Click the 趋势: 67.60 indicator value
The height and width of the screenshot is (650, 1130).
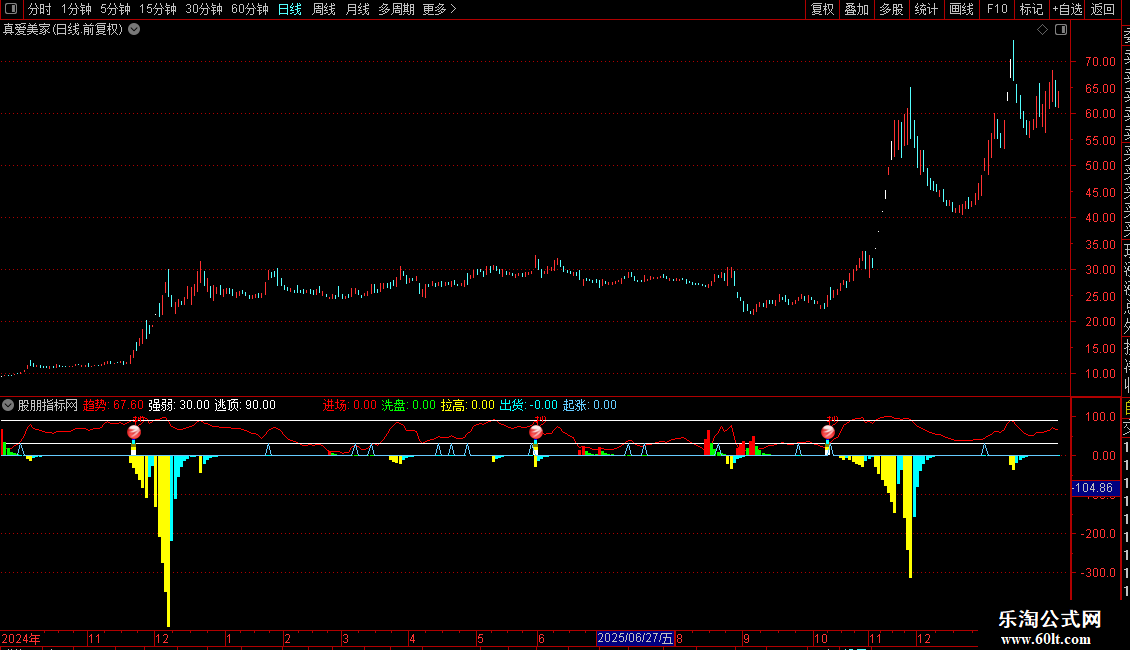pos(113,405)
